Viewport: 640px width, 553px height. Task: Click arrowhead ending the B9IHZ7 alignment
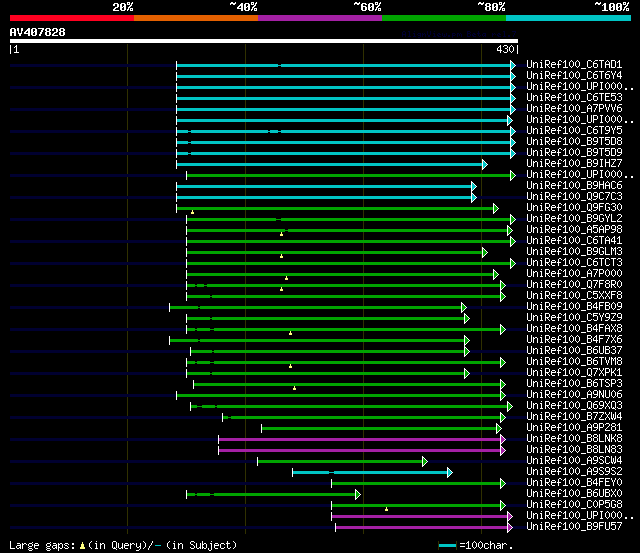pyautogui.click(x=484, y=164)
